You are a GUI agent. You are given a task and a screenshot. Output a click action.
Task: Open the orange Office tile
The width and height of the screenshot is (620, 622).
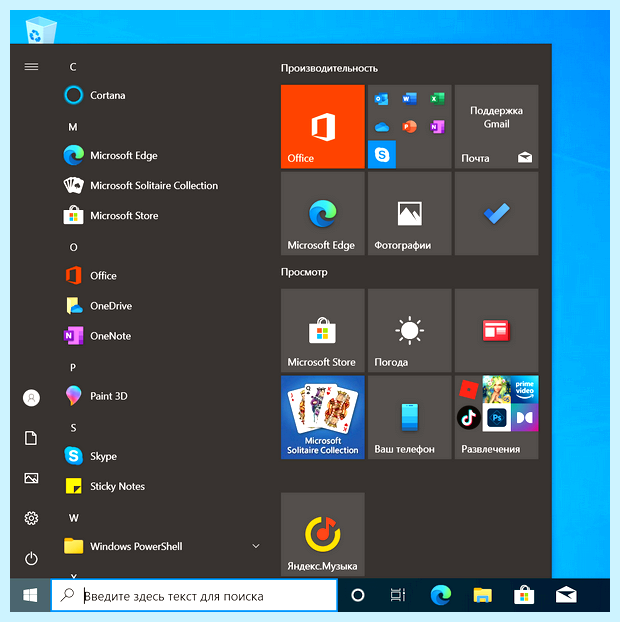322,127
